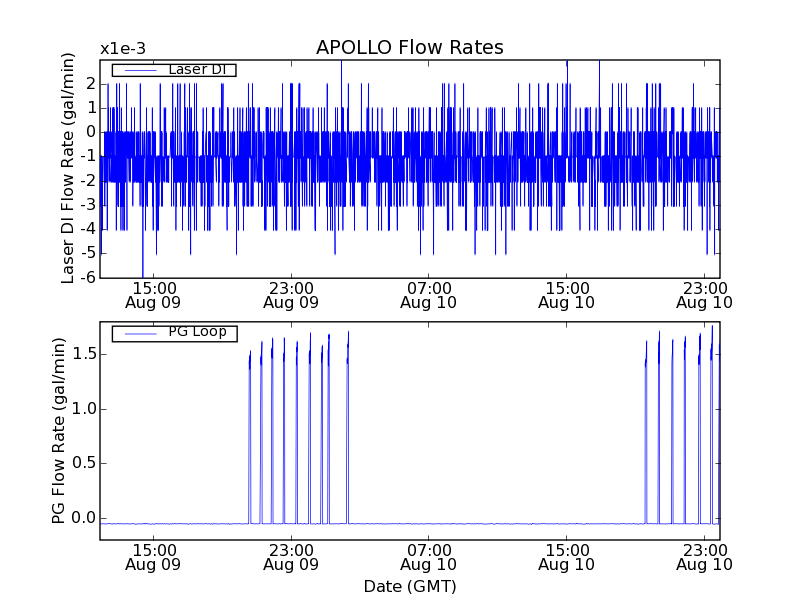Select the "PG Flow Rate (gal/min)" axis label
This screenshot has width=800, height=600.
(x=59, y=431)
